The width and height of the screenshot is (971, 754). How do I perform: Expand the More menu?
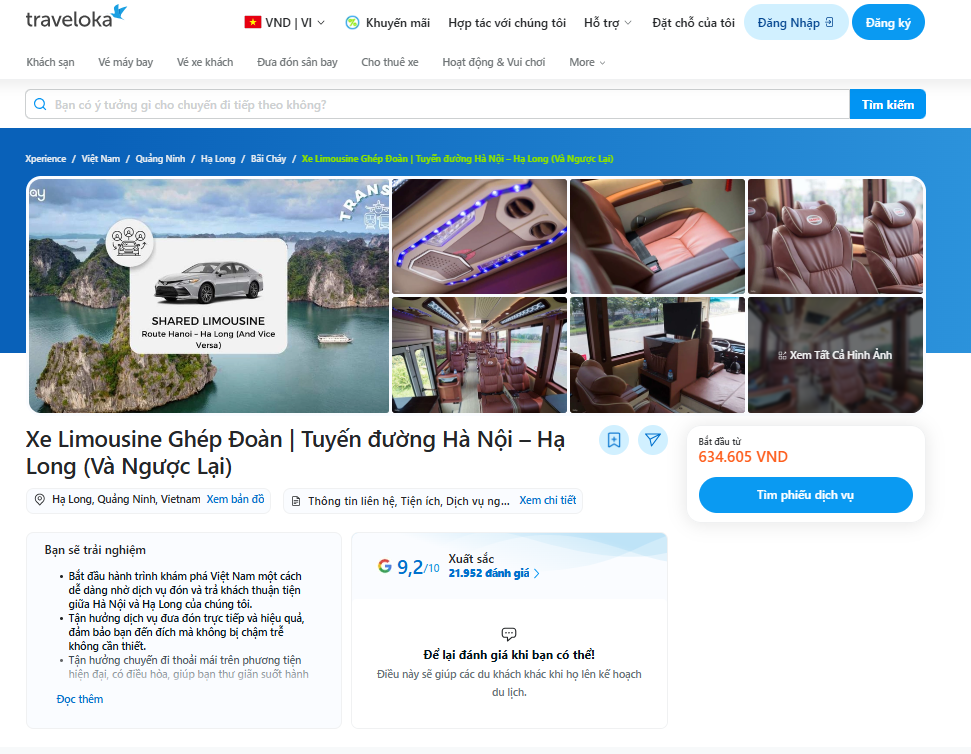(587, 62)
